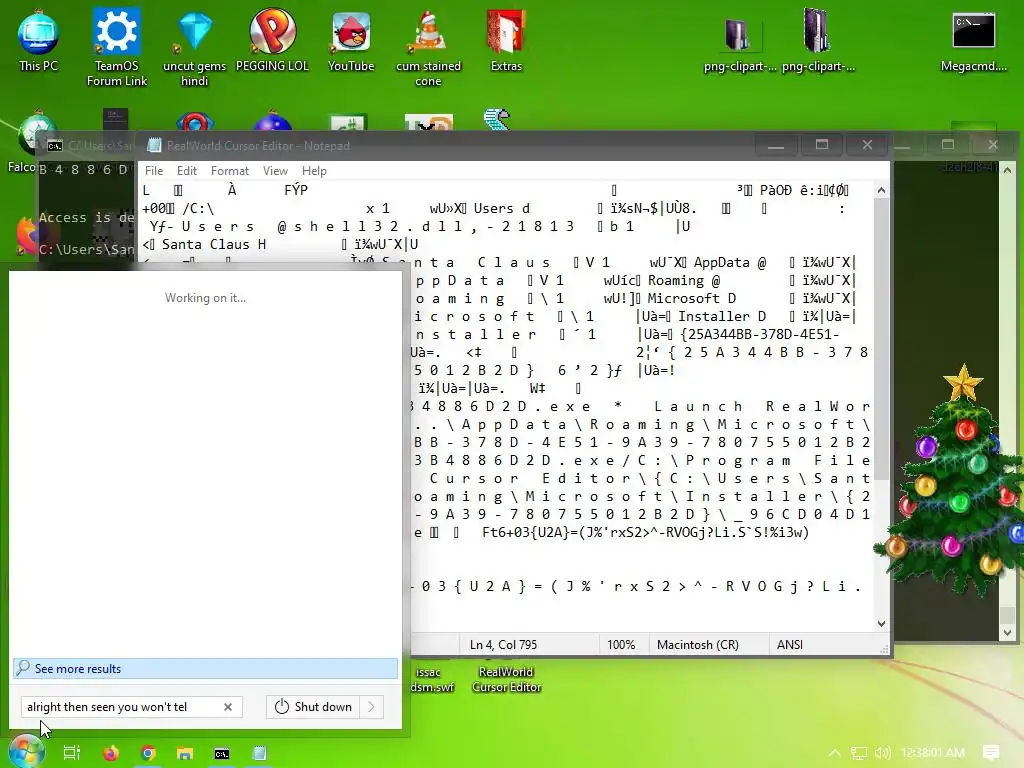The height and width of the screenshot is (768, 1024).
Task: Open Action Center notifications icon
Action: [991, 753]
